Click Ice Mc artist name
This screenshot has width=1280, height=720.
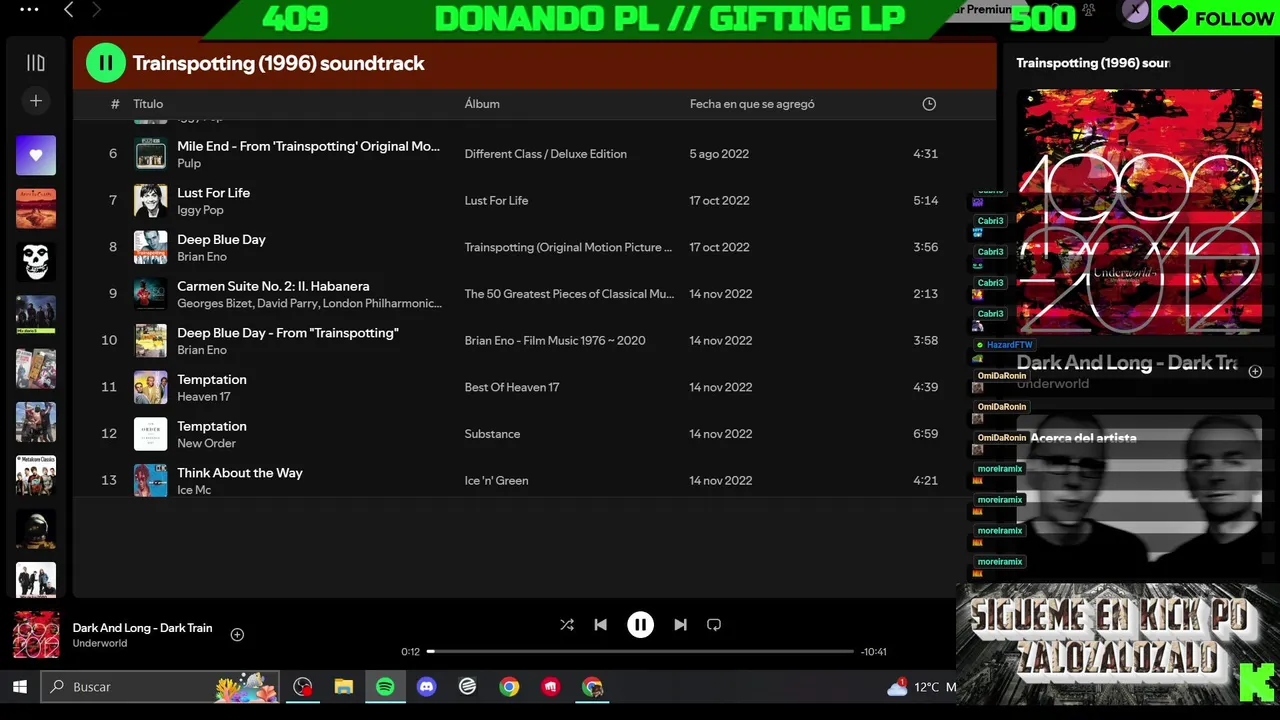click(x=194, y=490)
